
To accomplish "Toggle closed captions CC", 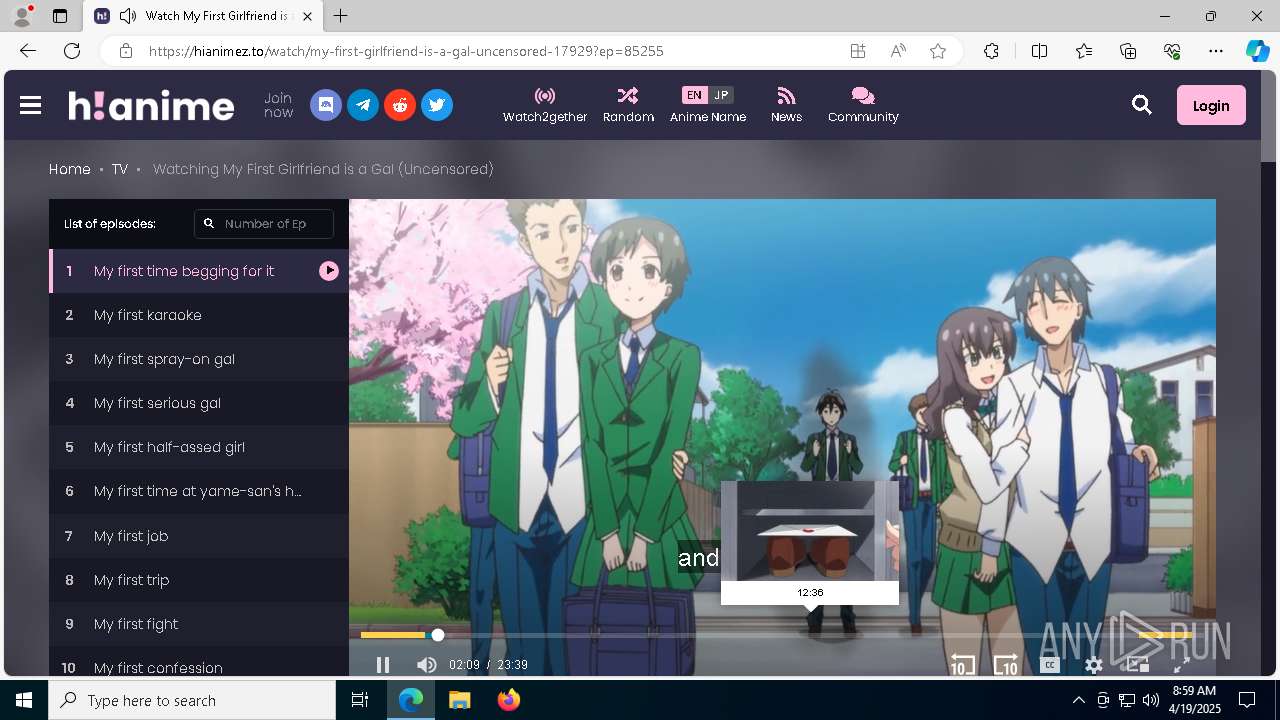I will (x=1050, y=665).
